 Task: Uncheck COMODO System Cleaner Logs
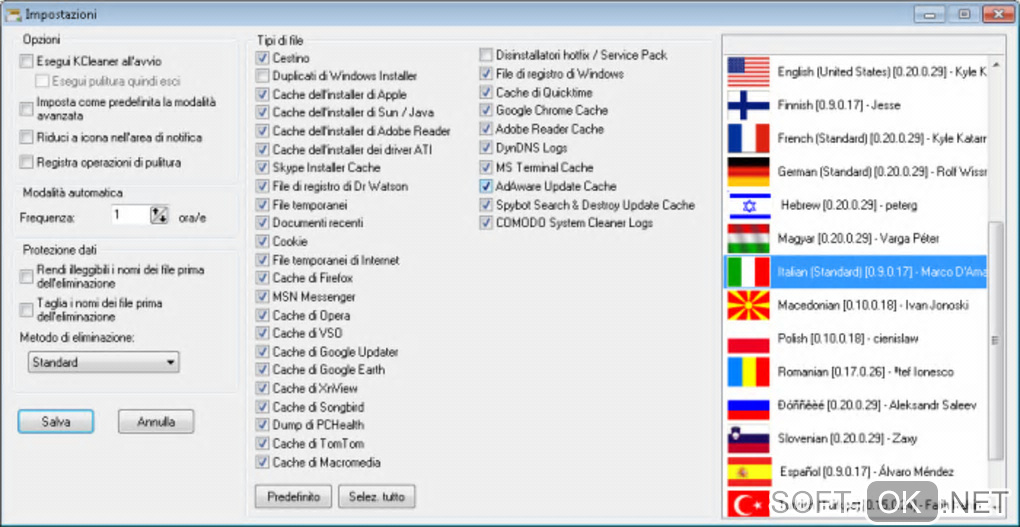point(486,223)
